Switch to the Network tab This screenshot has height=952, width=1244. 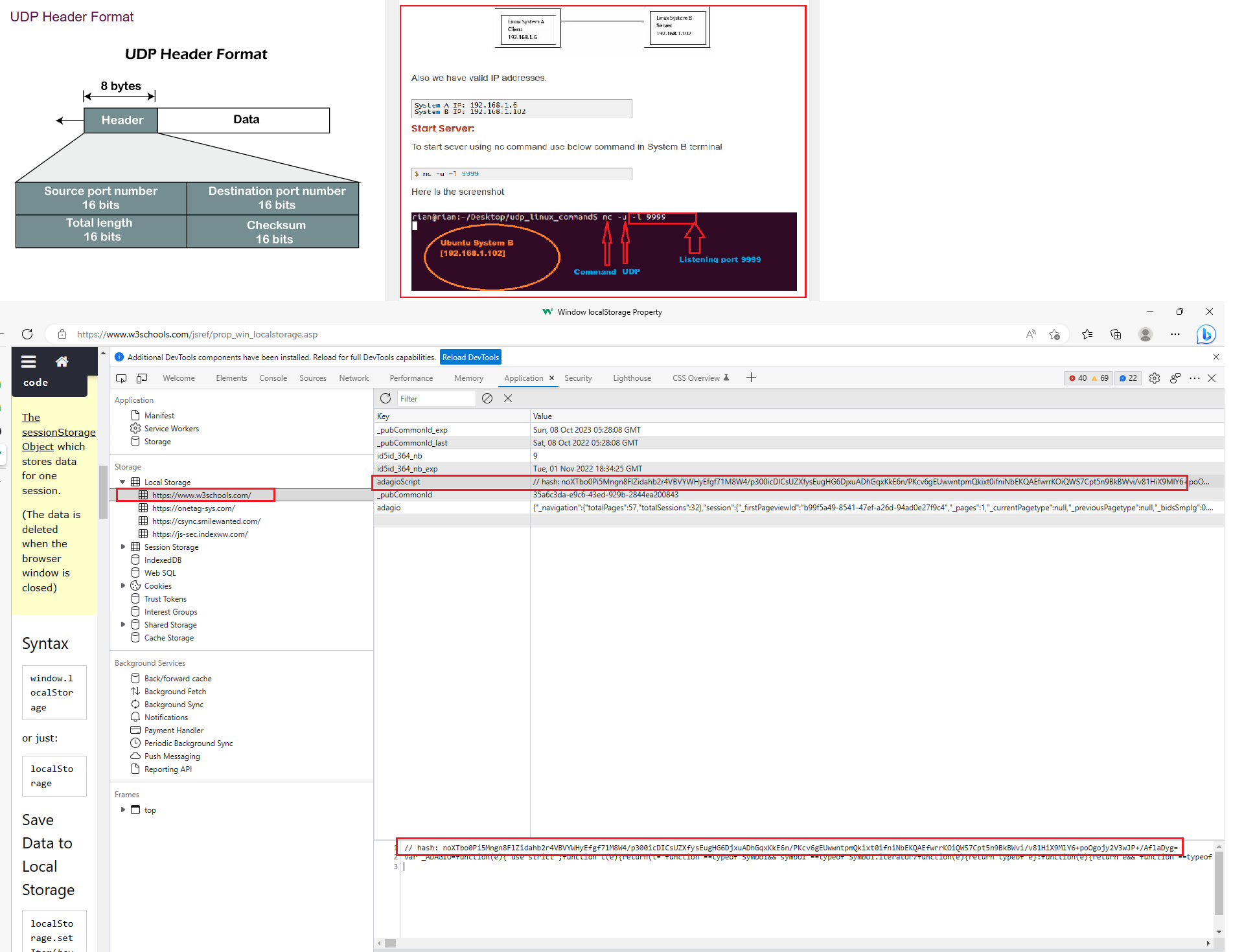354,378
